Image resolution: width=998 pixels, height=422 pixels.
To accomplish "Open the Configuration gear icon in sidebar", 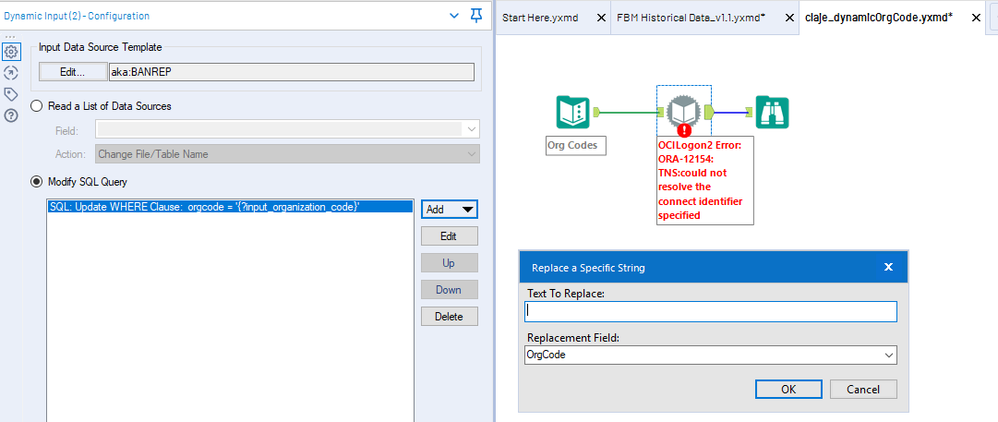I will point(10,52).
